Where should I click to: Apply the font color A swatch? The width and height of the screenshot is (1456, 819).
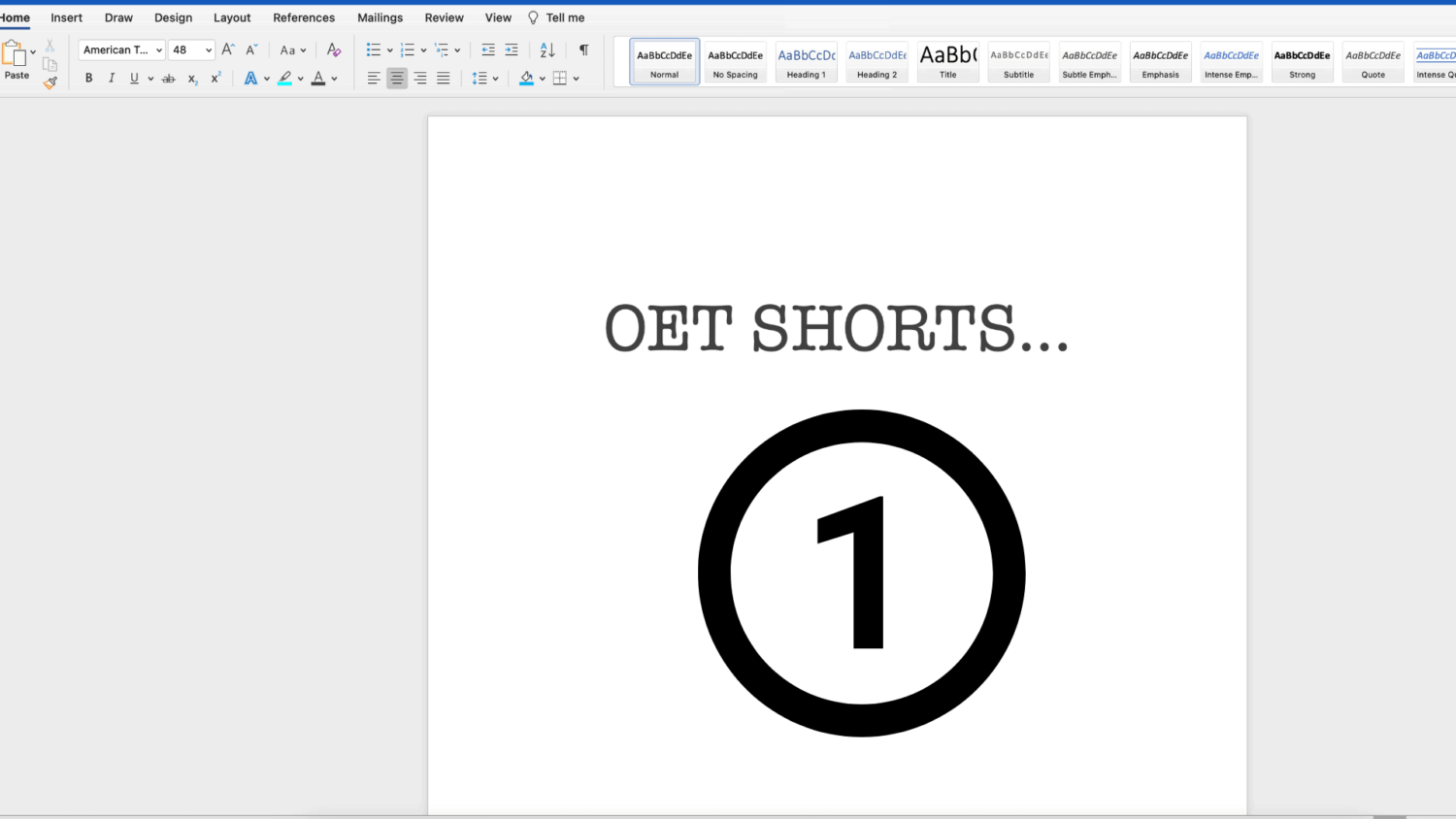coord(318,78)
